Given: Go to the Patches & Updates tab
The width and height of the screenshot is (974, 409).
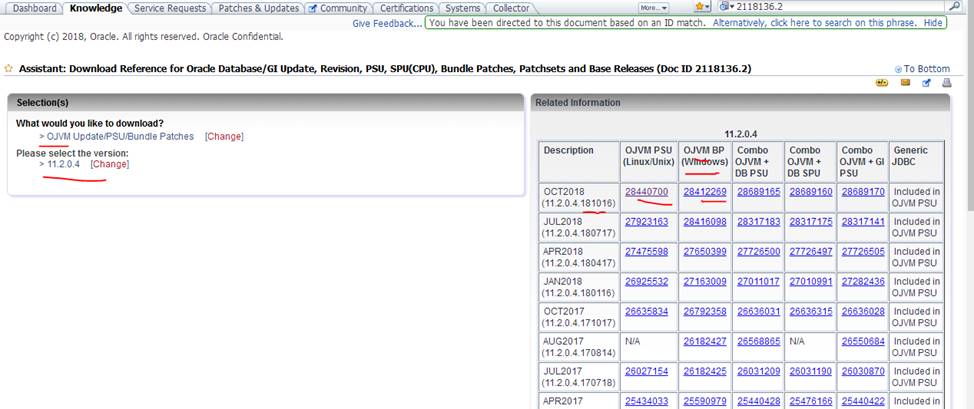Looking at the screenshot, I should (x=258, y=8).
